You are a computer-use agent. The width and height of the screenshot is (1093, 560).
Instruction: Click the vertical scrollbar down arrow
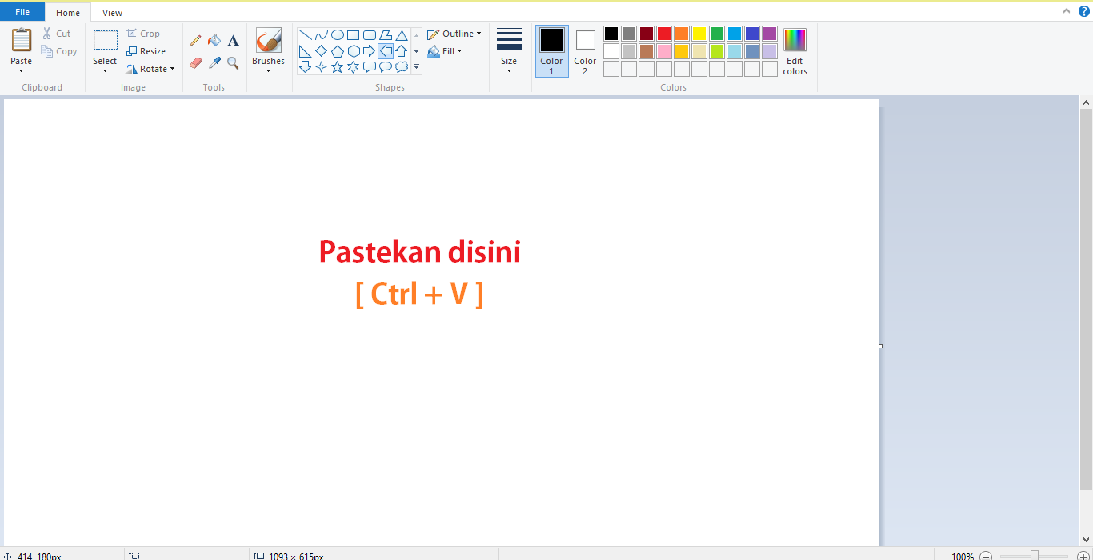click(1086, 539)
